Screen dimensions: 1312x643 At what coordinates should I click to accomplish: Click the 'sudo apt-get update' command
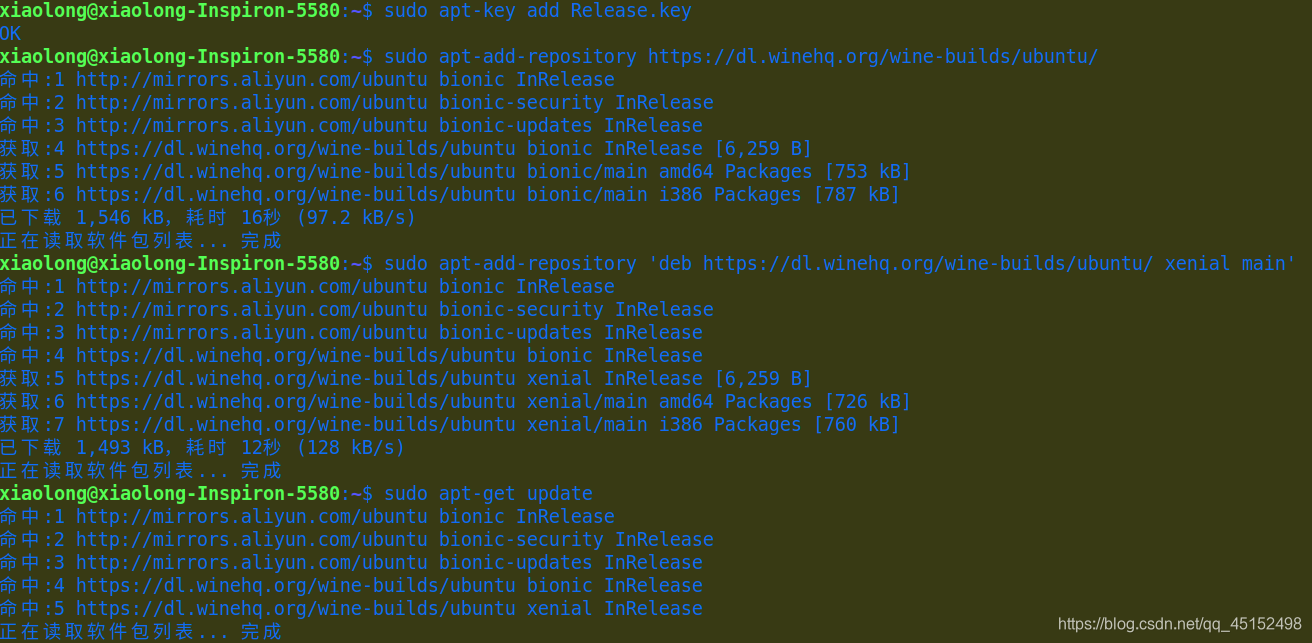pos(488,494)
